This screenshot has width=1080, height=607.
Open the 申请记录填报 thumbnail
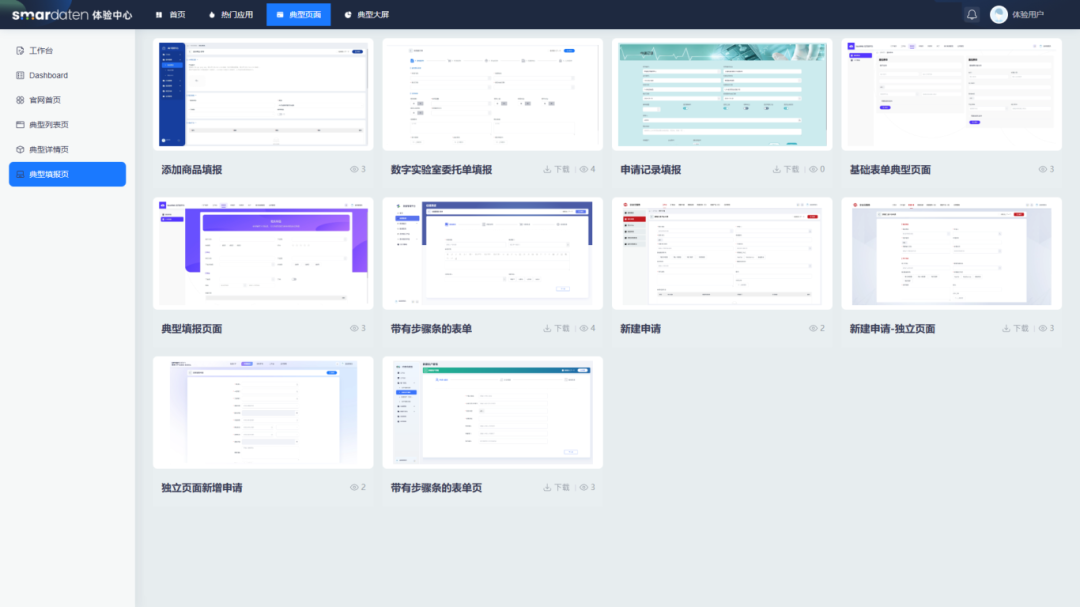tap(722, 94)
